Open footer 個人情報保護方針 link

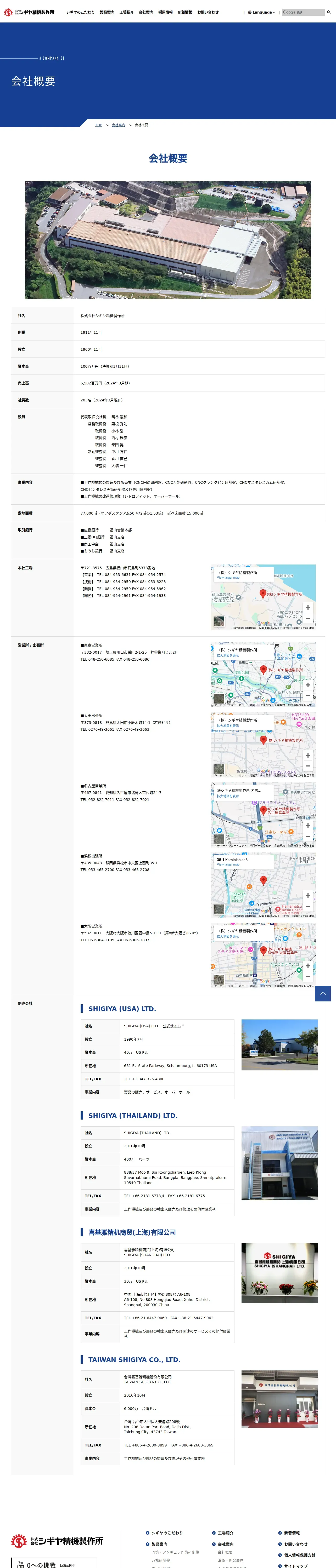pyautogui.click(x=299, y=1555)
